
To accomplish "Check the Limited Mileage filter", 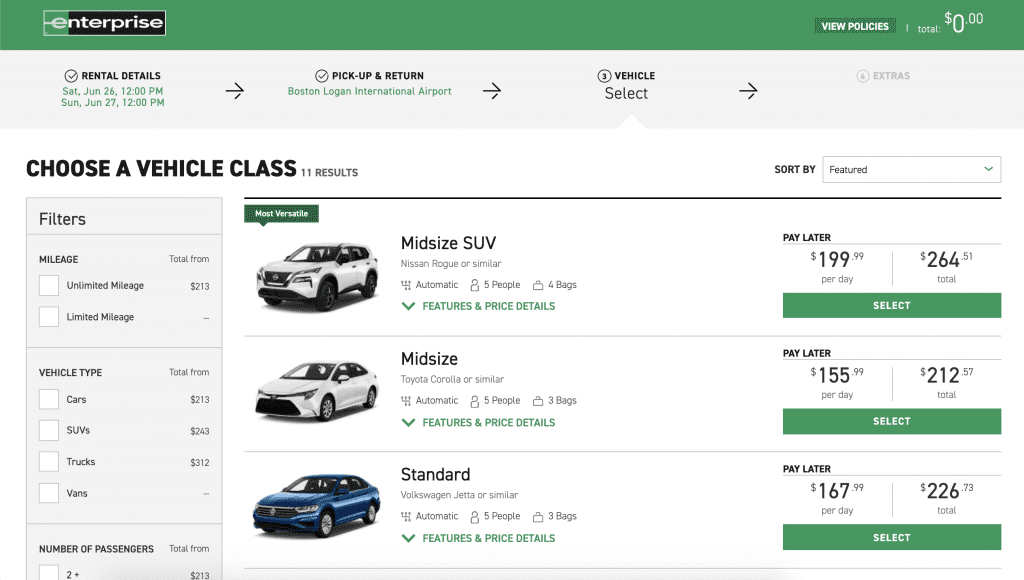I will point(49,317).
